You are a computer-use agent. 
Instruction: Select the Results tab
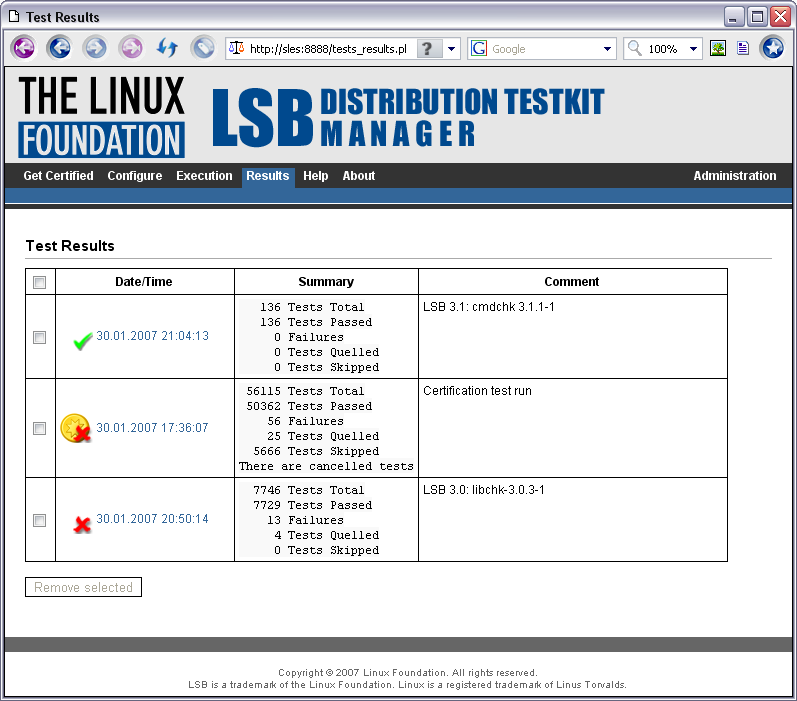pos(268,176)
